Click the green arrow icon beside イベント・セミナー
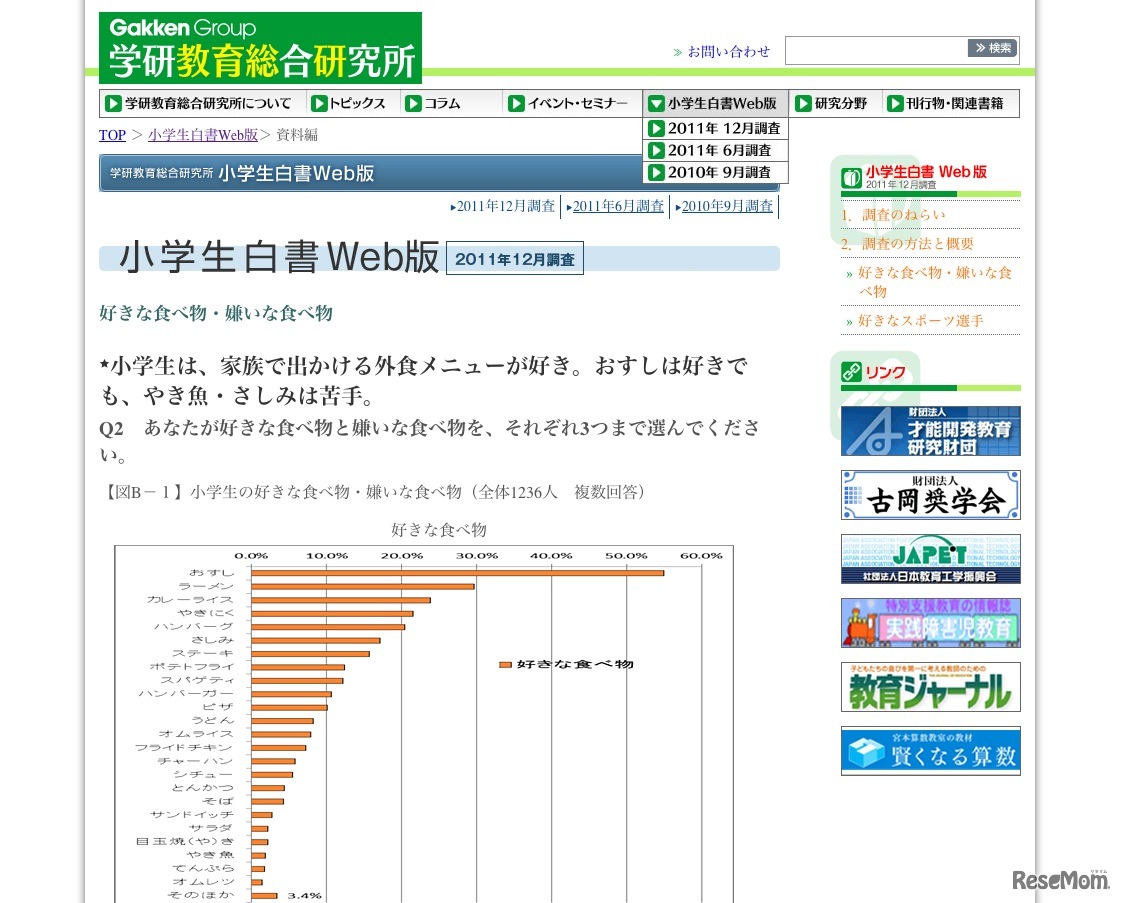This screenshot has height=903, width=1123. pyautogui.click(x=516, y=104)
